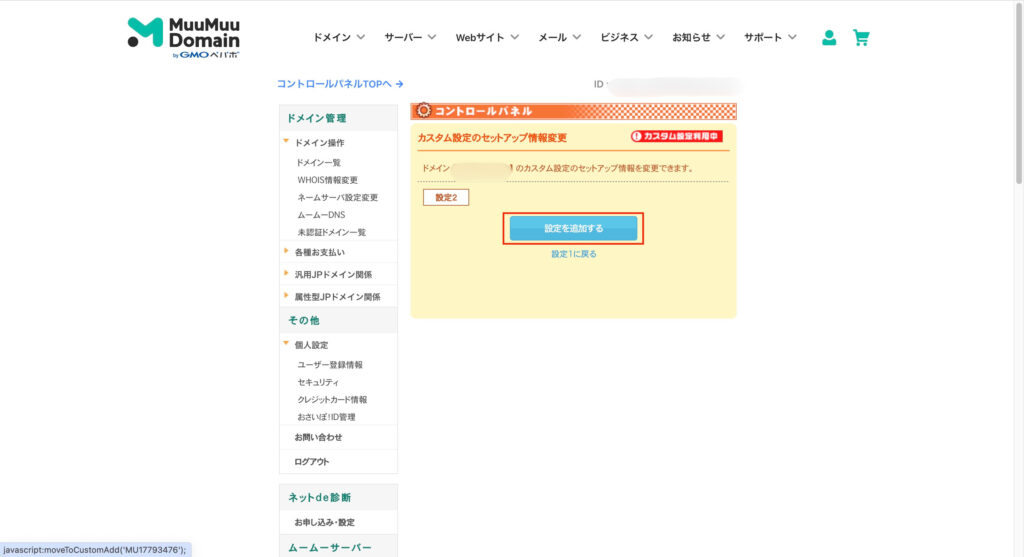Collapse the ドメイン操作 sidebar section

319,143
